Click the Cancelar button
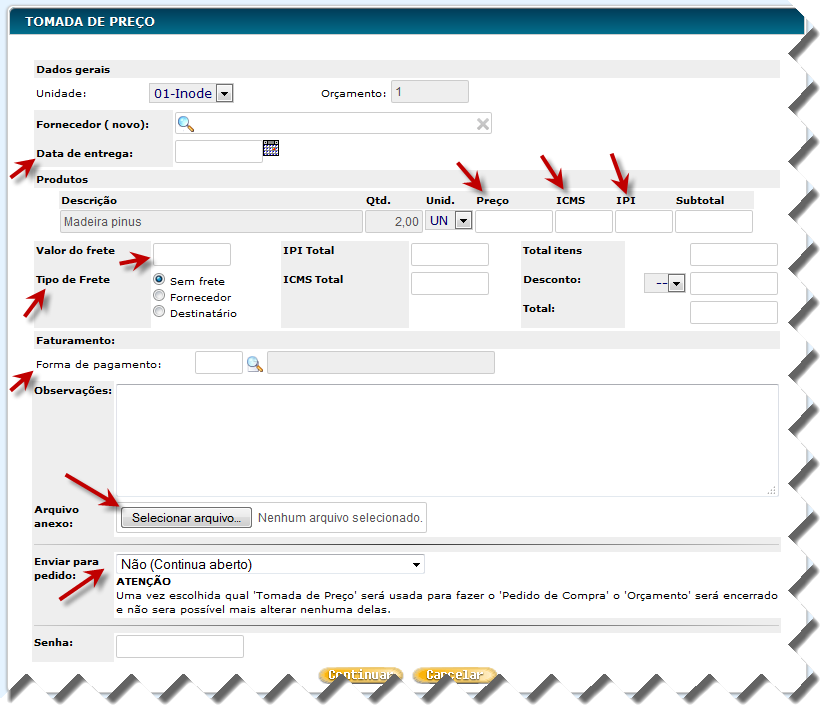The height and width of the screenshot is (714, 829). [x=454, y=675]
